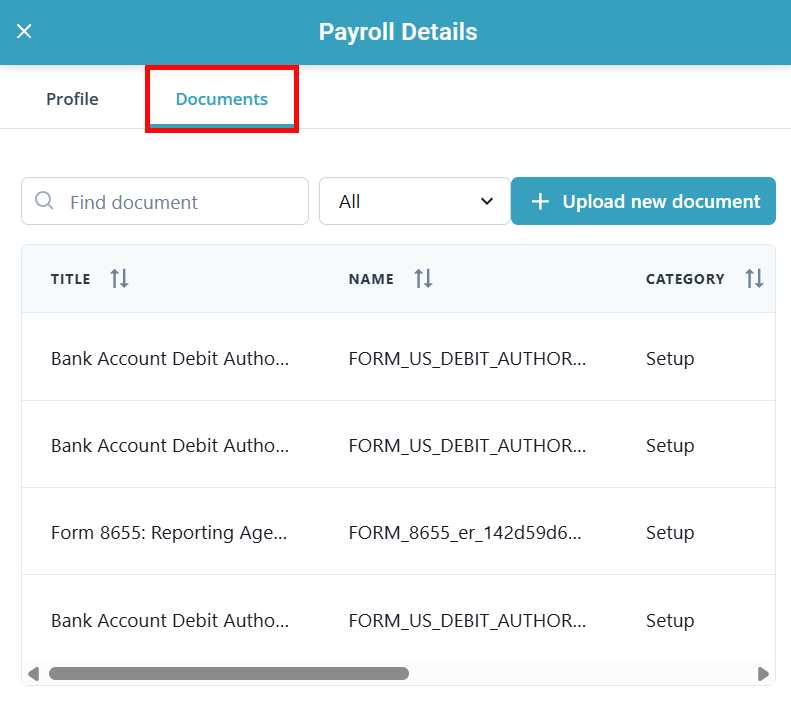This screenshot has height=704, width=791.
Task: Click the horizontal scrollbar right arrow
Action: [x=763, y=674]
